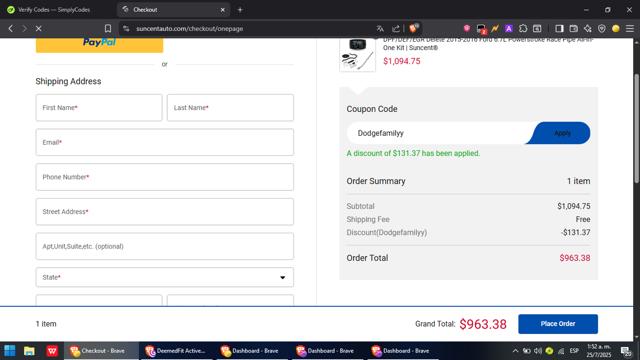The image size is (640, 360).
Task: Switch to Checkout - Brave taskbar window
Action: pyautogui.click(x=101, y=351)
